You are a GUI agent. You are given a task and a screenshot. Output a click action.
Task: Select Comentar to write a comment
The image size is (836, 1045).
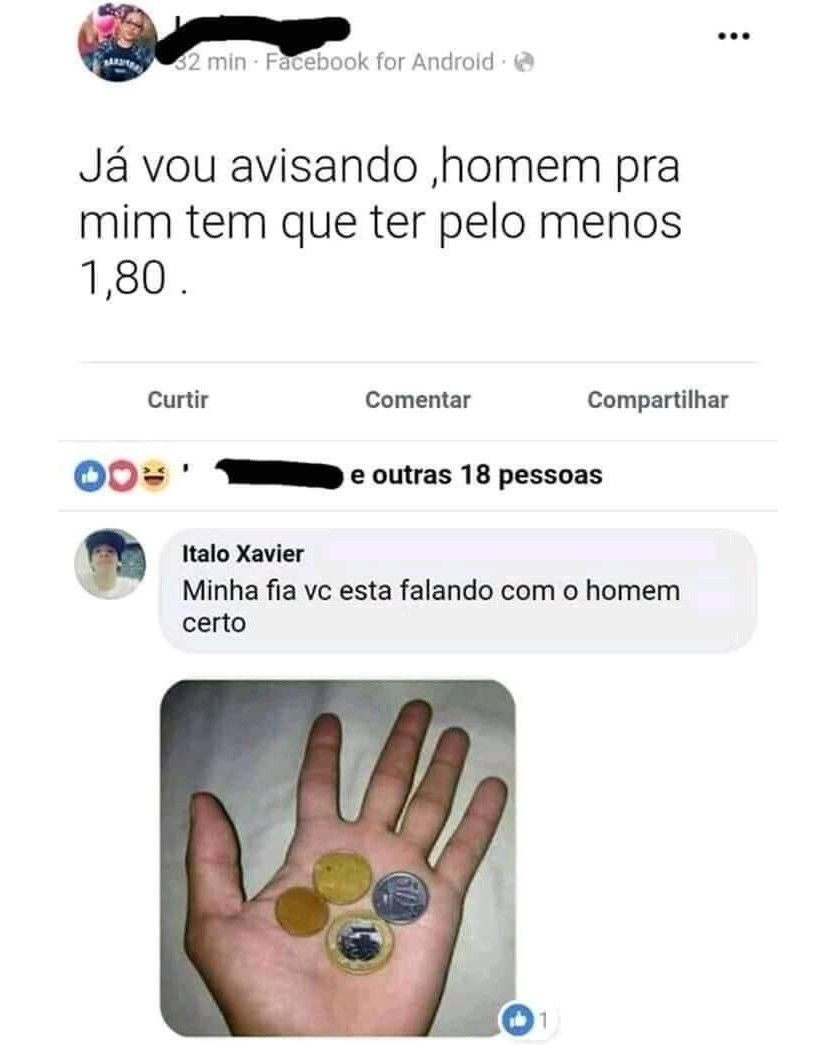pyautogui.click(x=417, y=400)
